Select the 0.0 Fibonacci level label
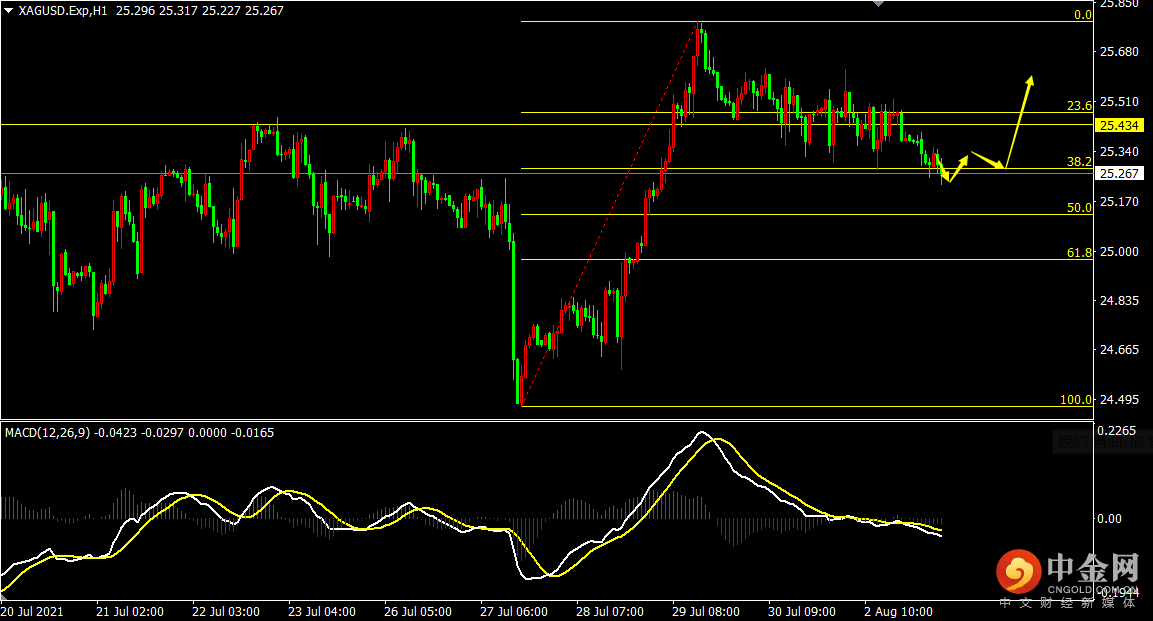Image resolution: width=1153 pixels, height=621 pixels. (x=1082, y=15)
